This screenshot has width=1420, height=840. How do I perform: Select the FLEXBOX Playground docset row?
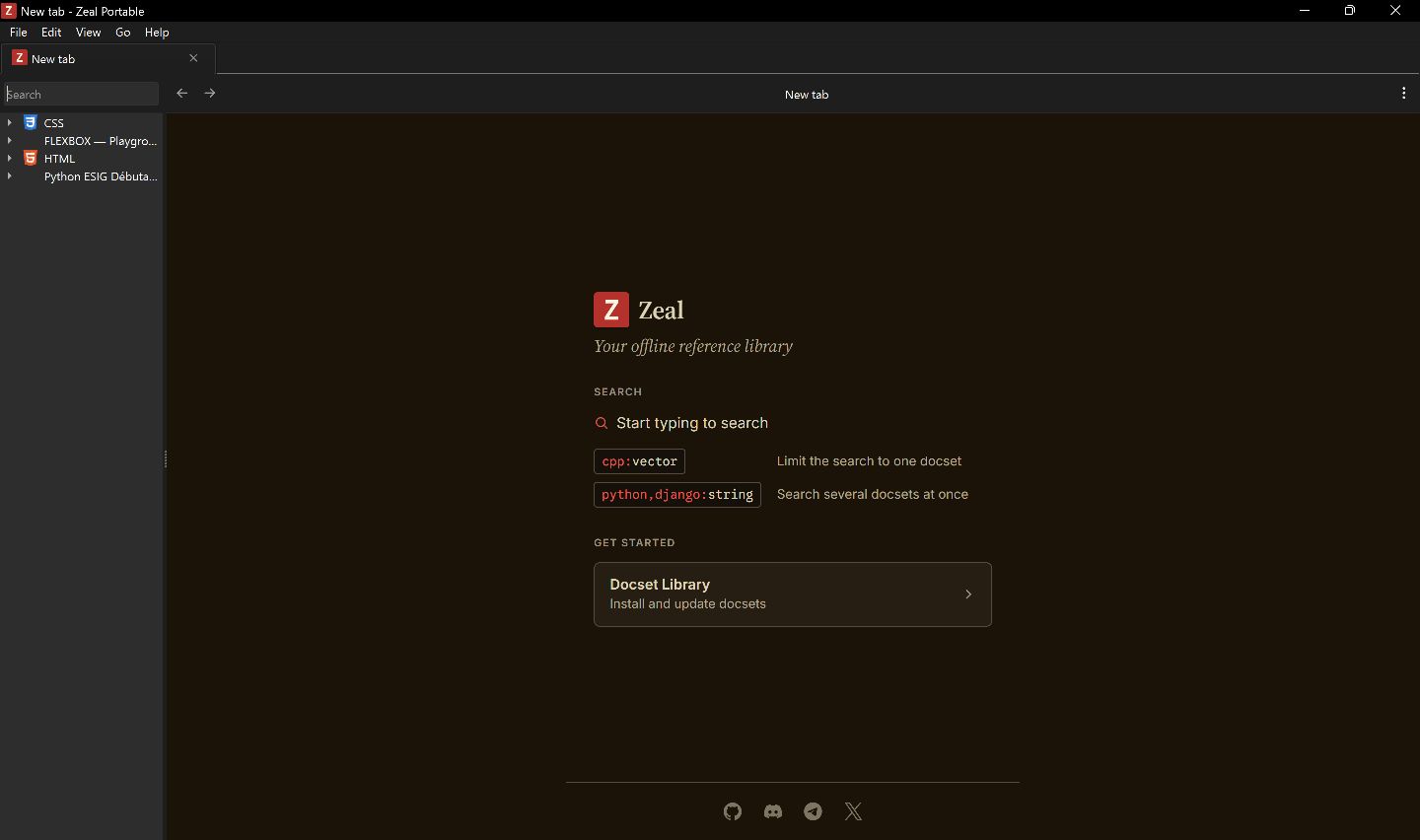coord(81,141)
